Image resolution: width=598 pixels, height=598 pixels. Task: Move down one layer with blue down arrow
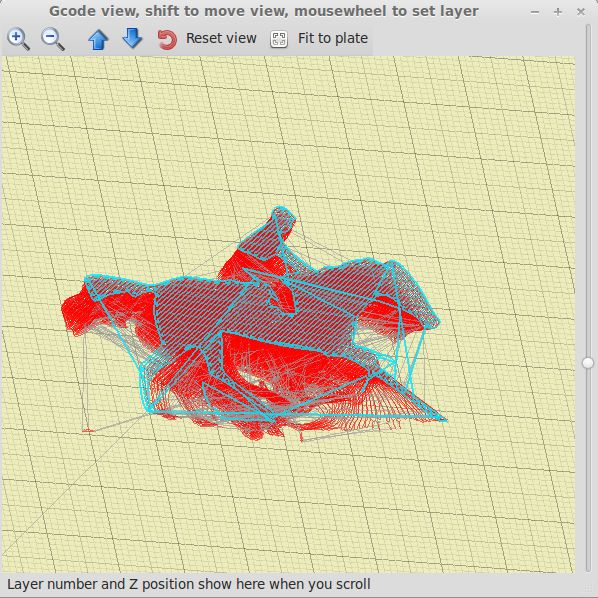pyautogui.click(x=132, y=38)
